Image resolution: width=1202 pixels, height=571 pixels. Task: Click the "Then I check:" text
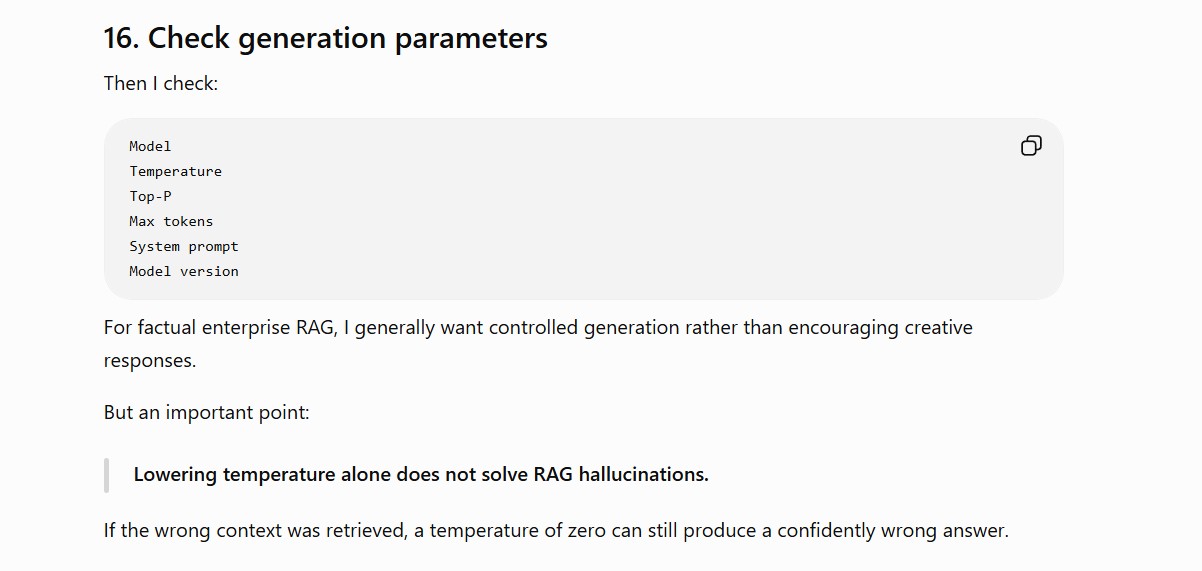pyautogui.click(x=161, y=84)
